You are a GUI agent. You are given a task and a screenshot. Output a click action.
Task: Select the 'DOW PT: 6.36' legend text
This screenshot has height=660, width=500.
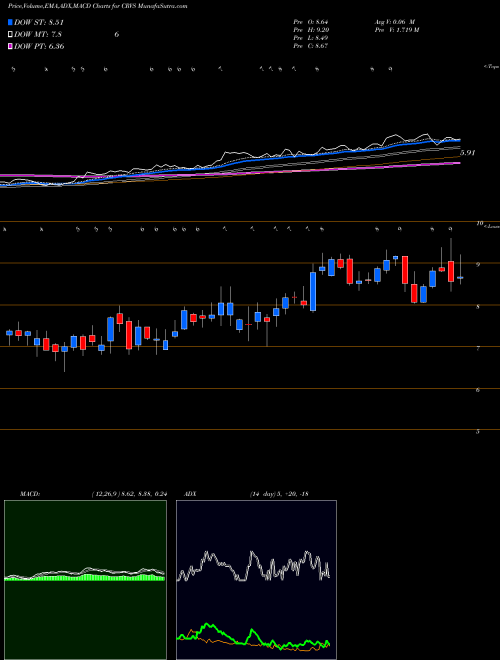tap(39, 46)
